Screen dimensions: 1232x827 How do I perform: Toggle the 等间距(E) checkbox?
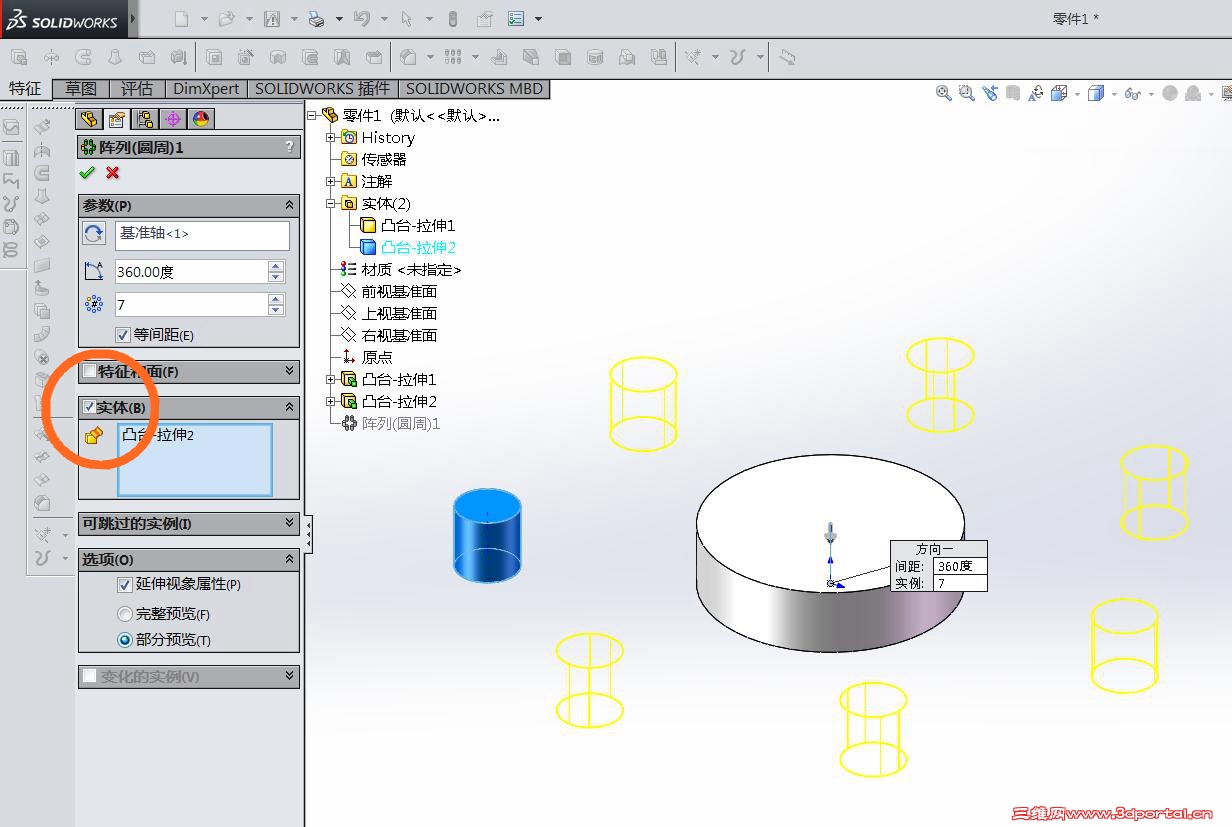coord(123,335)
